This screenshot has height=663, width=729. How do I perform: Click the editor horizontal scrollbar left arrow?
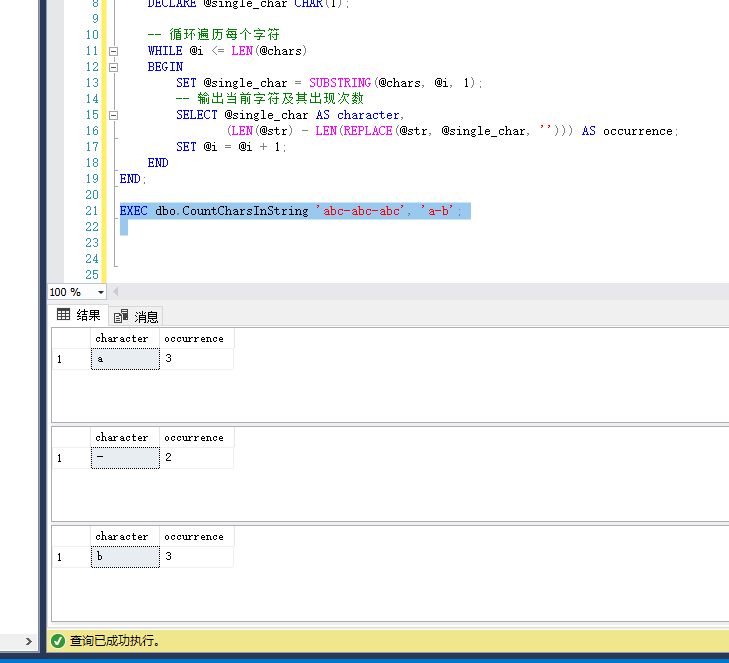point(116,292)
